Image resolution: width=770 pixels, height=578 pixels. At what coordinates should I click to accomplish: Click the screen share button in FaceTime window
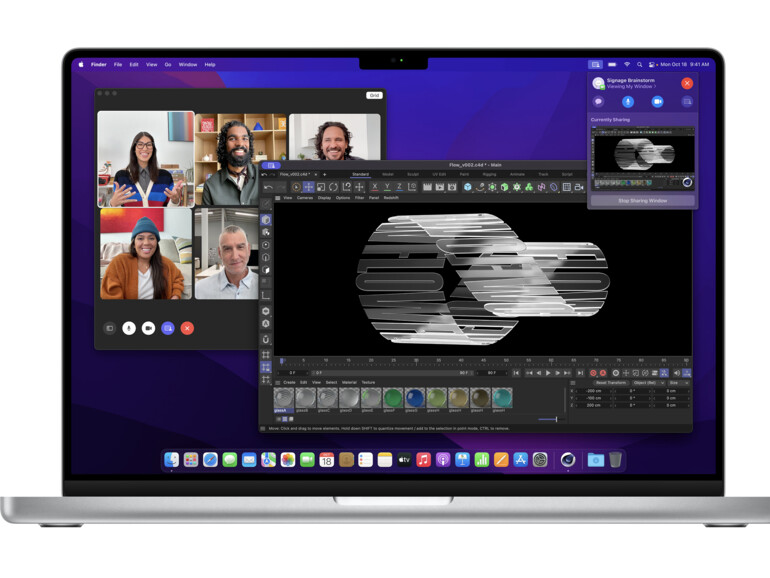coord(168,328)
